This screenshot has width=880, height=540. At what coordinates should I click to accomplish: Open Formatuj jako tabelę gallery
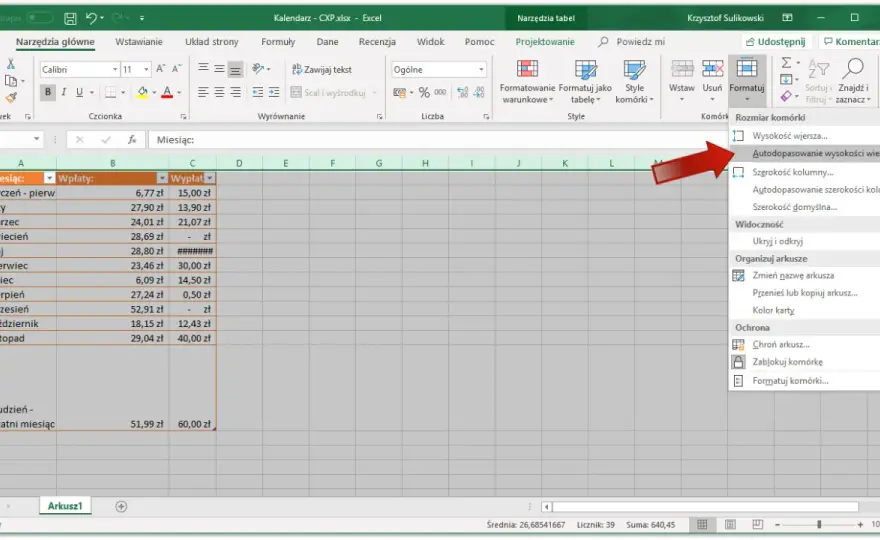click(585, 82)
